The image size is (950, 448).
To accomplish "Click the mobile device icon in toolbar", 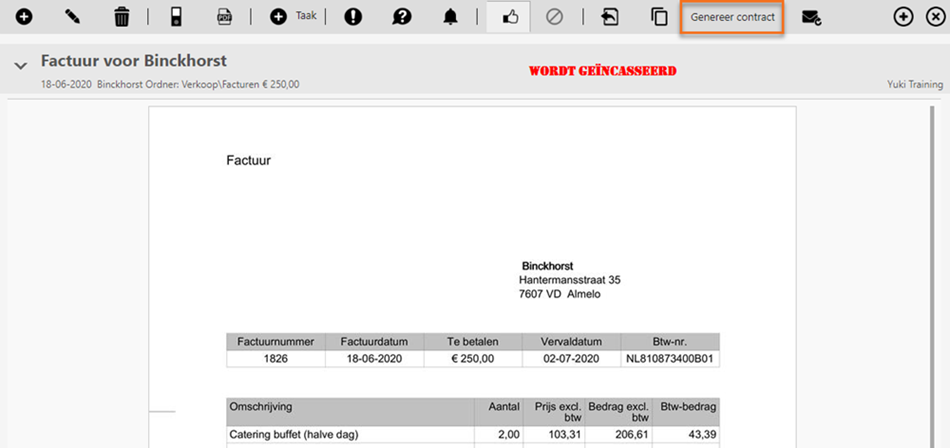I will [x=176, y=17].
